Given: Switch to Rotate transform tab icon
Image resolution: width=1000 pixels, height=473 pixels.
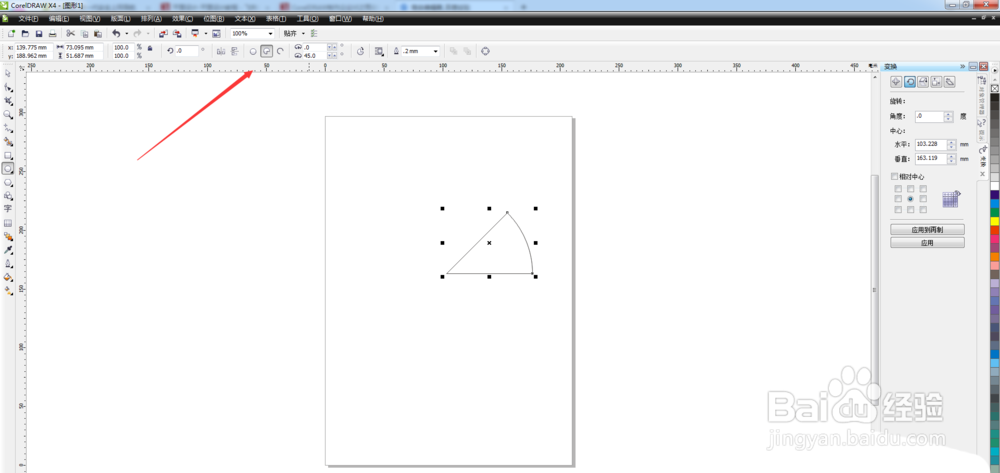Looking at the screenshot, I should (x=910, y=82).
